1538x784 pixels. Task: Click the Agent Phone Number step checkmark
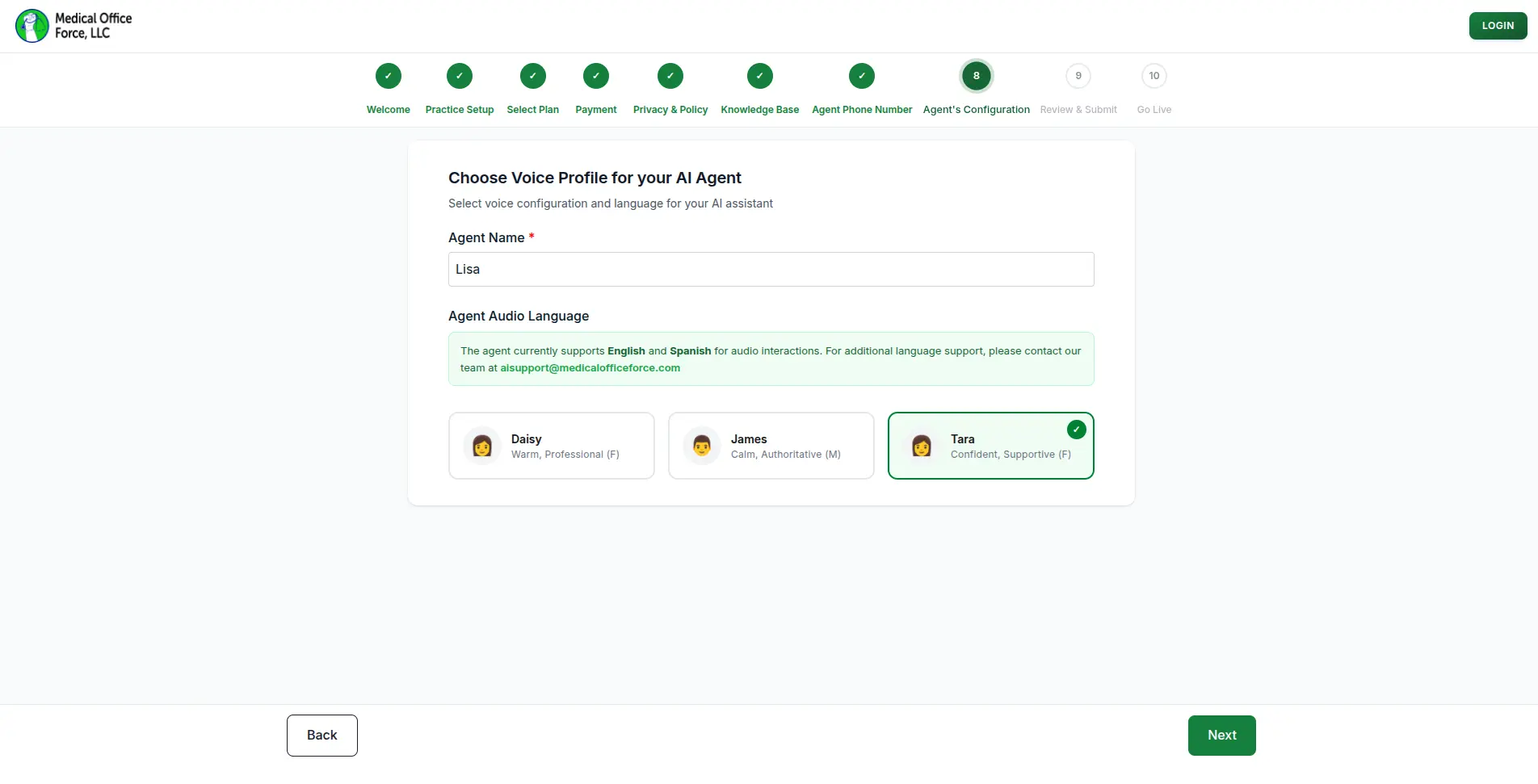(862, 76)
